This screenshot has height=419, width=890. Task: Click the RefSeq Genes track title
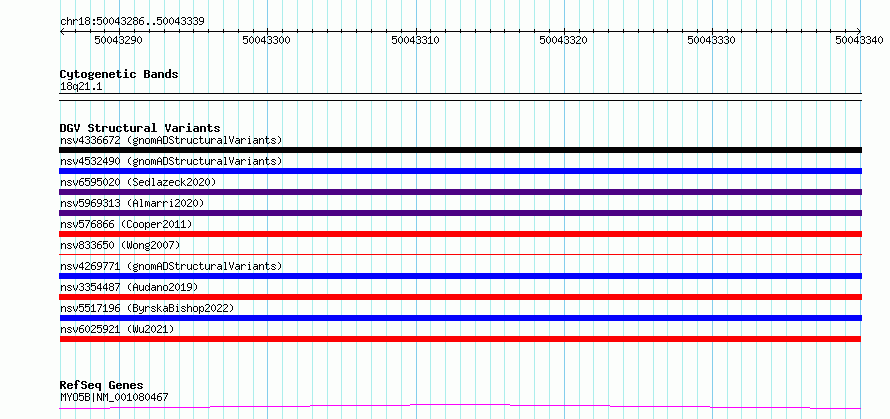(102, 386)
